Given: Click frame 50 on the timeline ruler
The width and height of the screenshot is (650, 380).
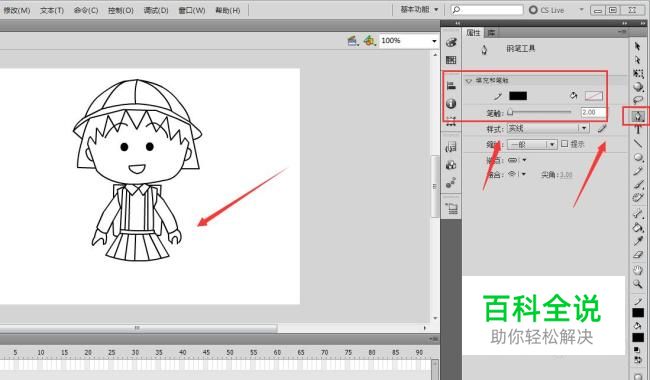Looking at the screenshot, I should [230, 352].
